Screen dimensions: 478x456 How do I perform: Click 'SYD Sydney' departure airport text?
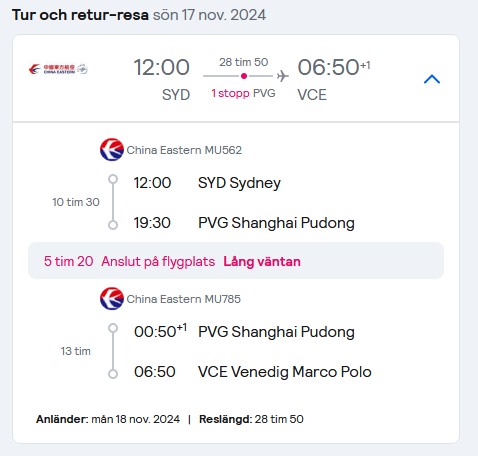(239, 183)
